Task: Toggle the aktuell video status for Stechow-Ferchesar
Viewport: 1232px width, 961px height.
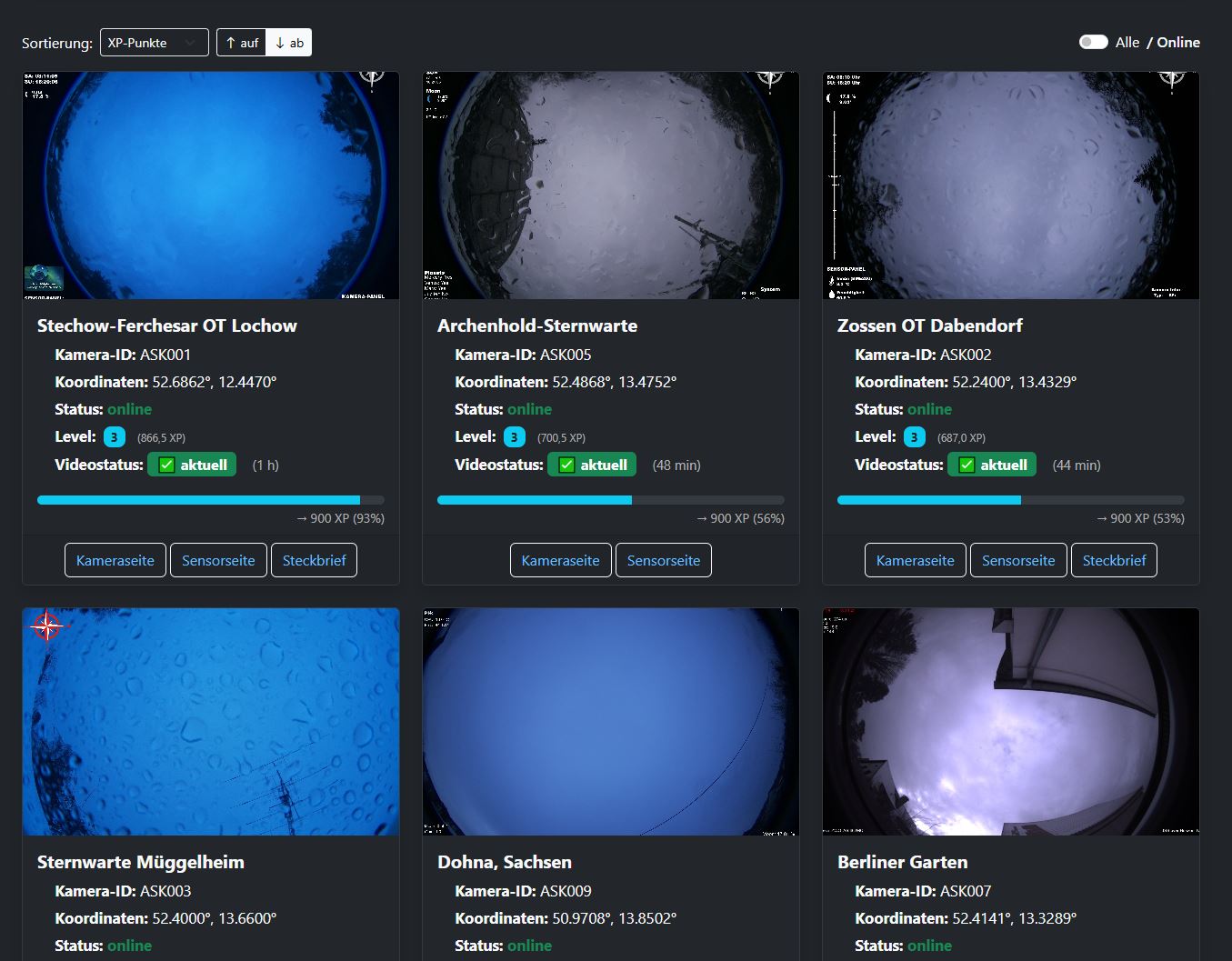Action: click(x=191, y=464)
